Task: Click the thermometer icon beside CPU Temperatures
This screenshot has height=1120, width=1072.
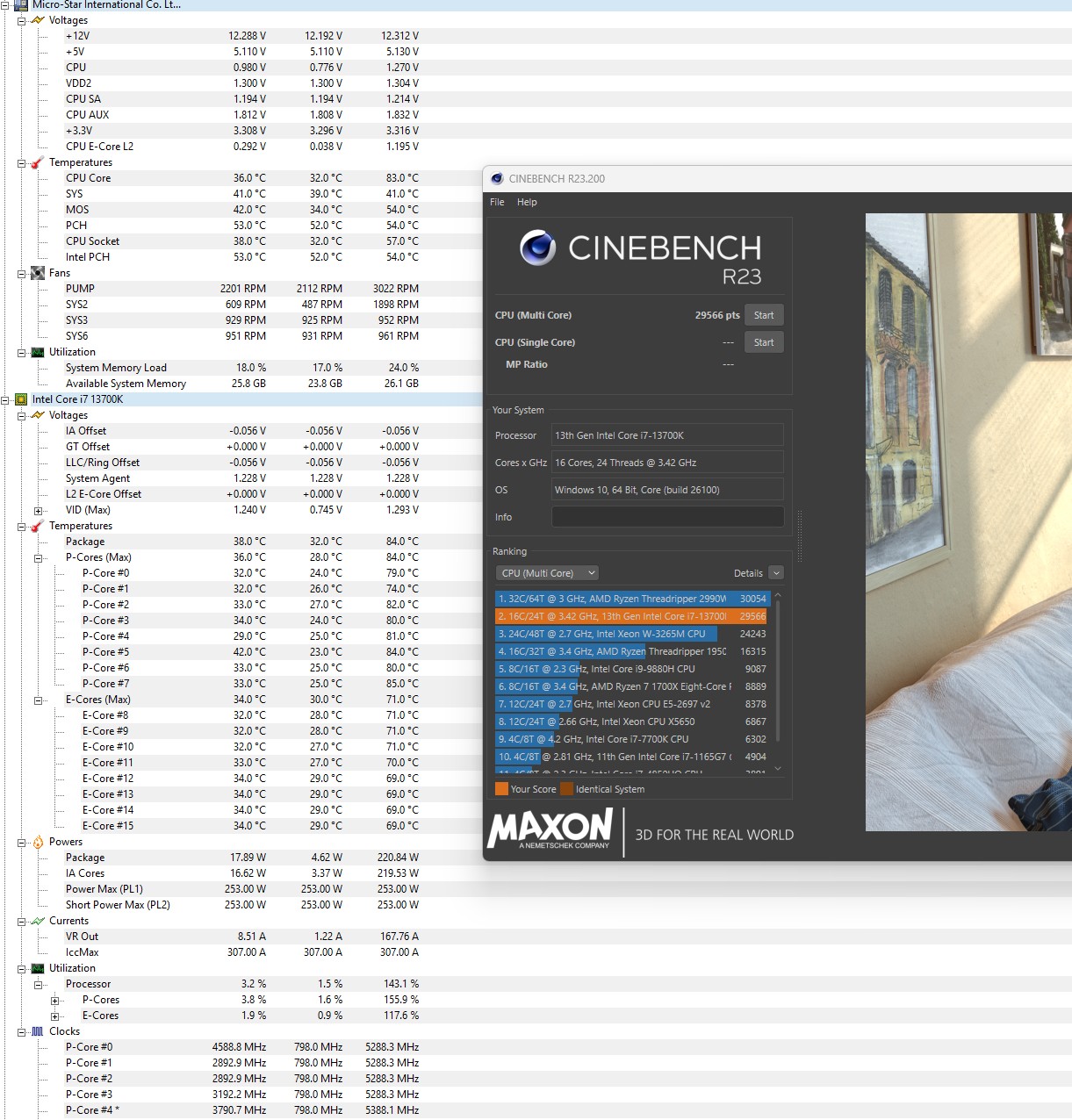Action: [x=38, y=526]
